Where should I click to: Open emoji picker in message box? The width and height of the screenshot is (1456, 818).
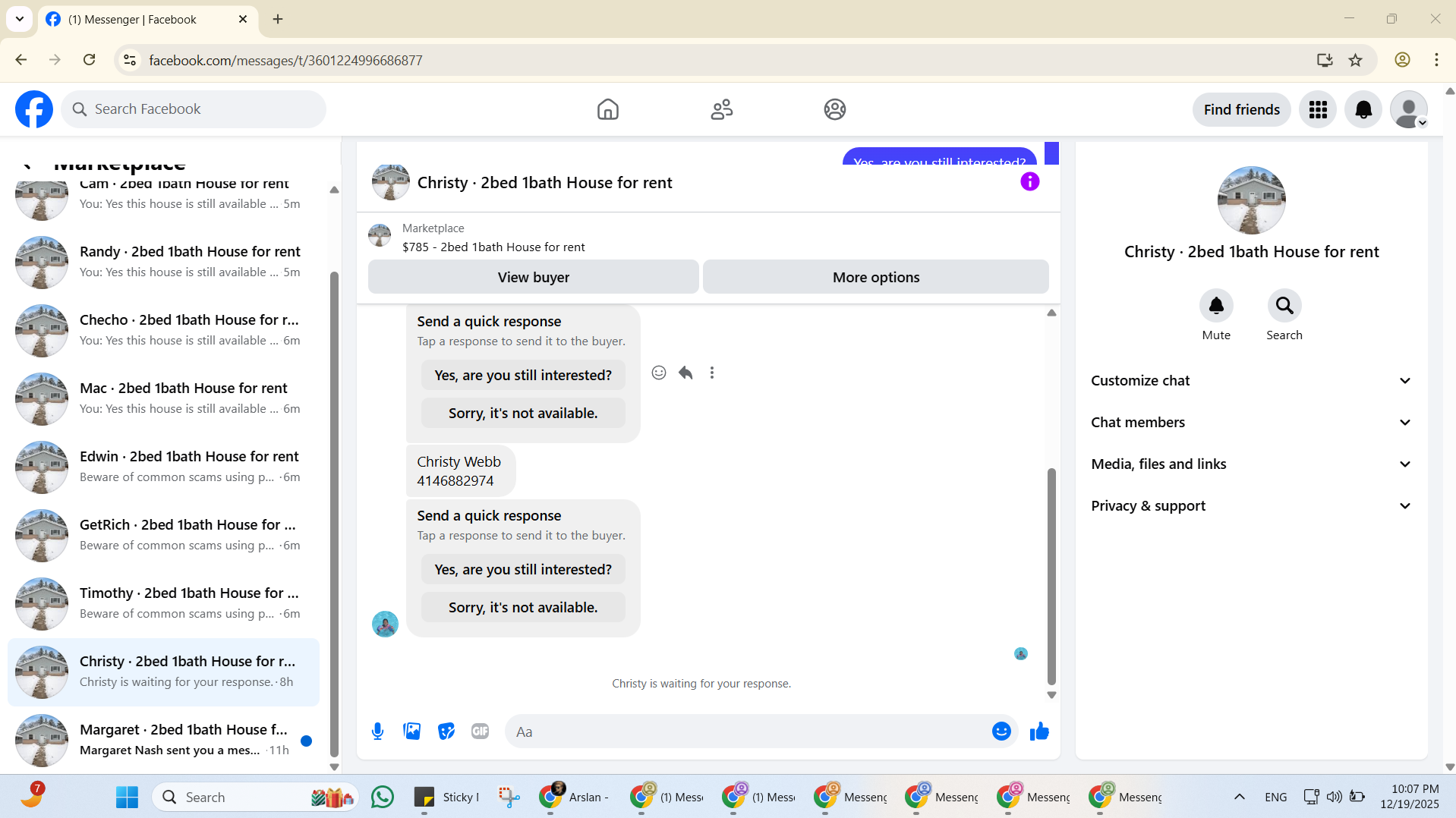point(1001,731)
